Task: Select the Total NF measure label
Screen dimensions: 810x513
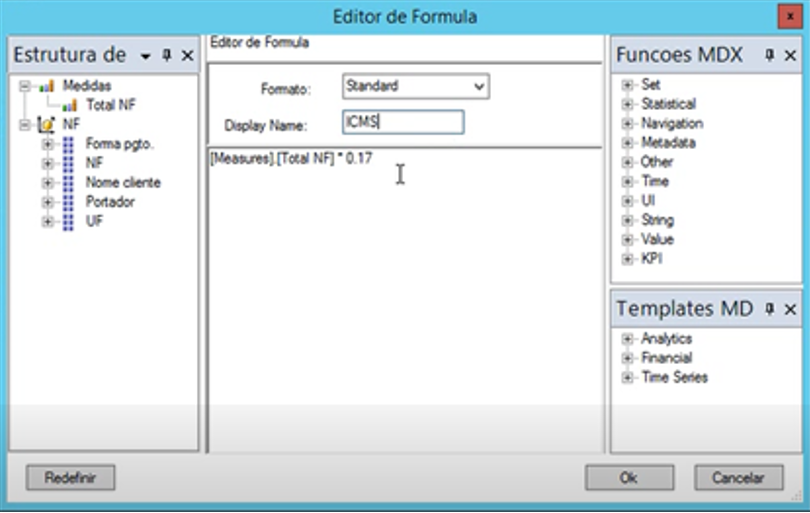Action: pos(111,105)
